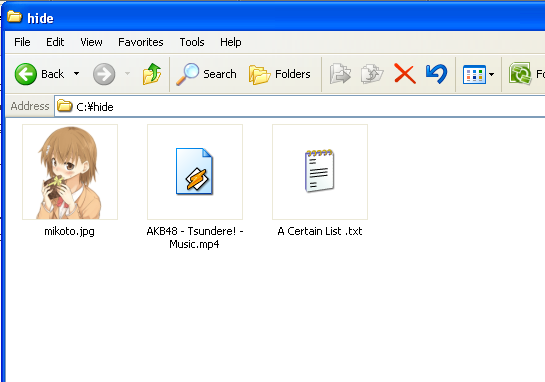This screenshot has width=545, height=382.
Task: Click the red Delete X icon
Action: pos(405,74)
